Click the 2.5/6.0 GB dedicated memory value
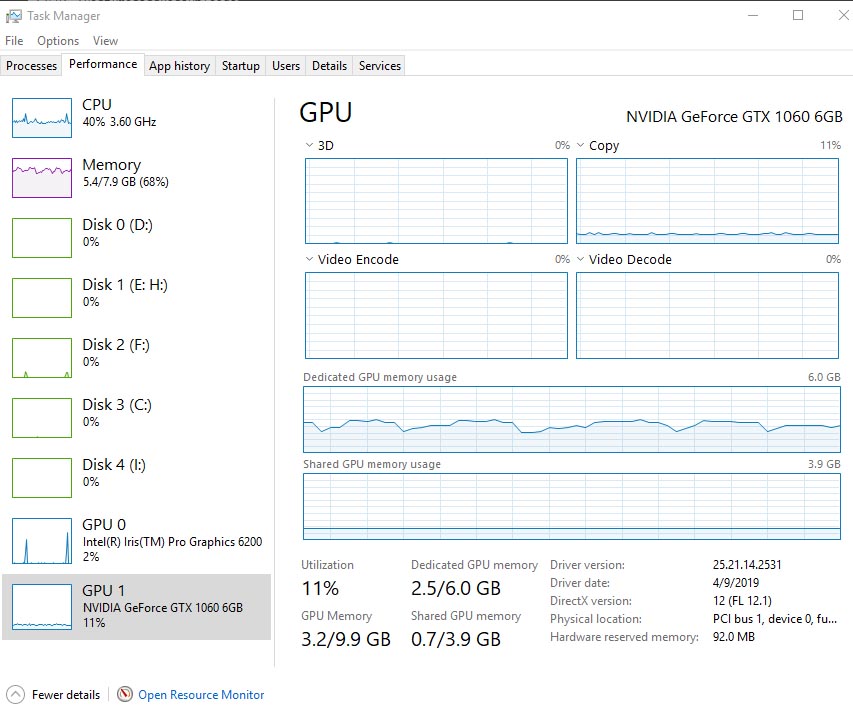853x711 pixels. tap(456, 588)
